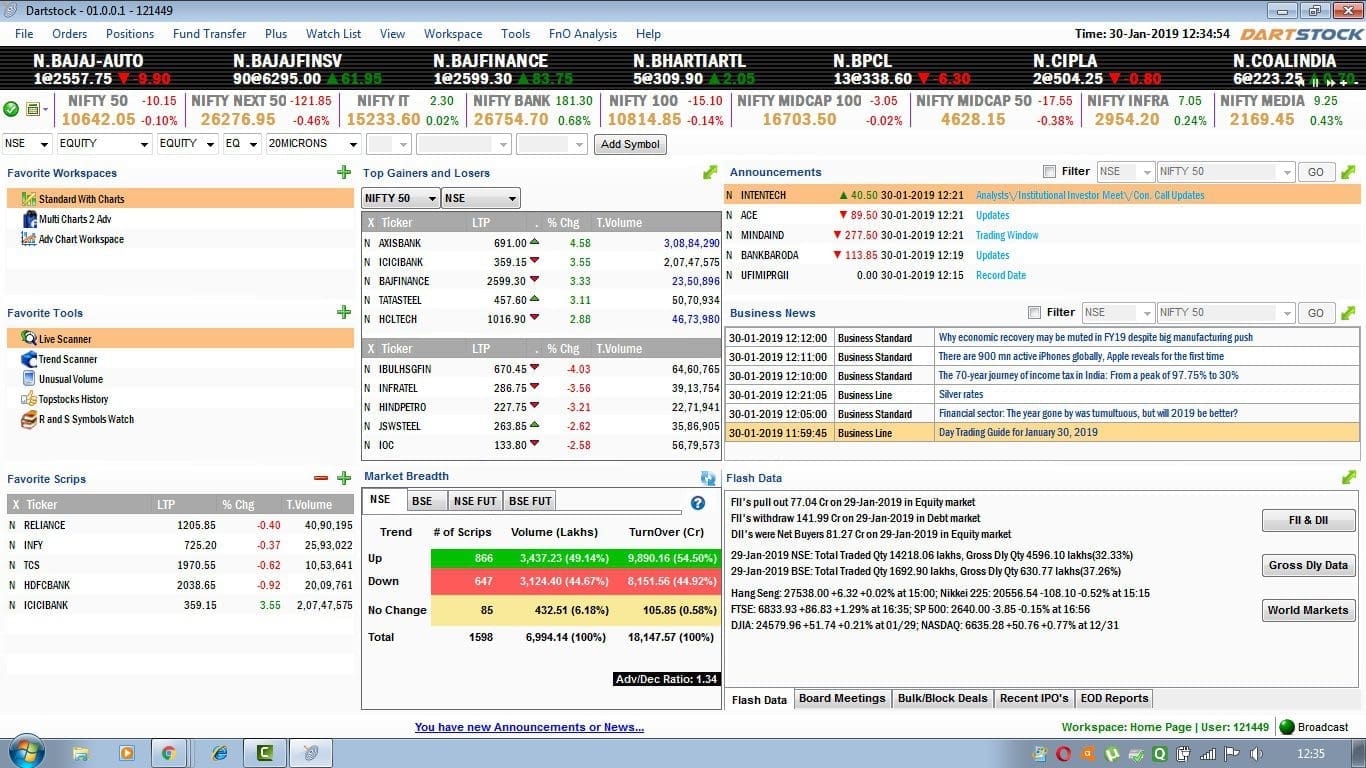Screen dimensions: 1366x768
Task: Expand the Announcements panel with arrow icon
Action: coord(1348,172)
